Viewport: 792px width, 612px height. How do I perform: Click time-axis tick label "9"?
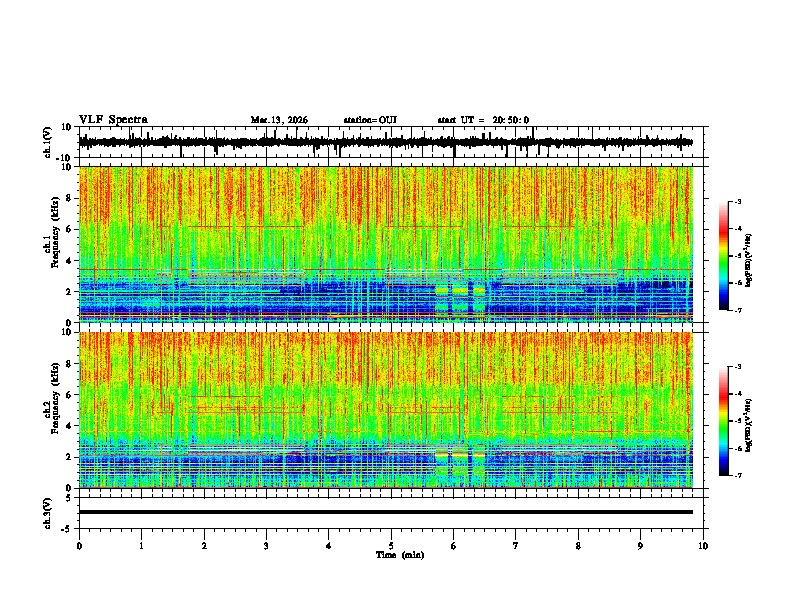[x=640, y=546]
